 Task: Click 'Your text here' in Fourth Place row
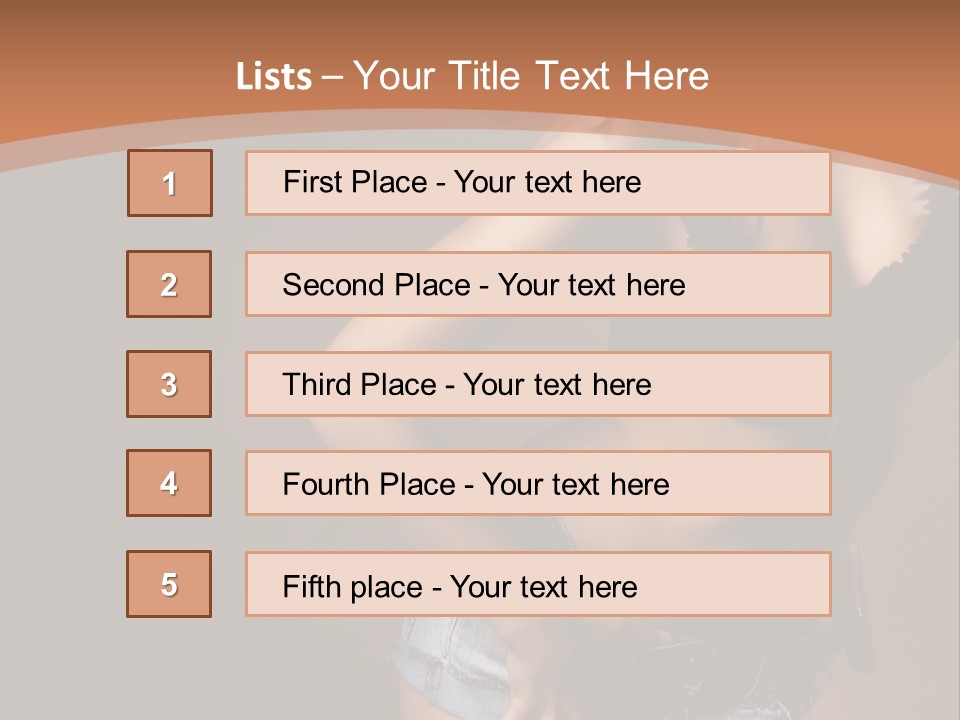click(x=575, y=485)
